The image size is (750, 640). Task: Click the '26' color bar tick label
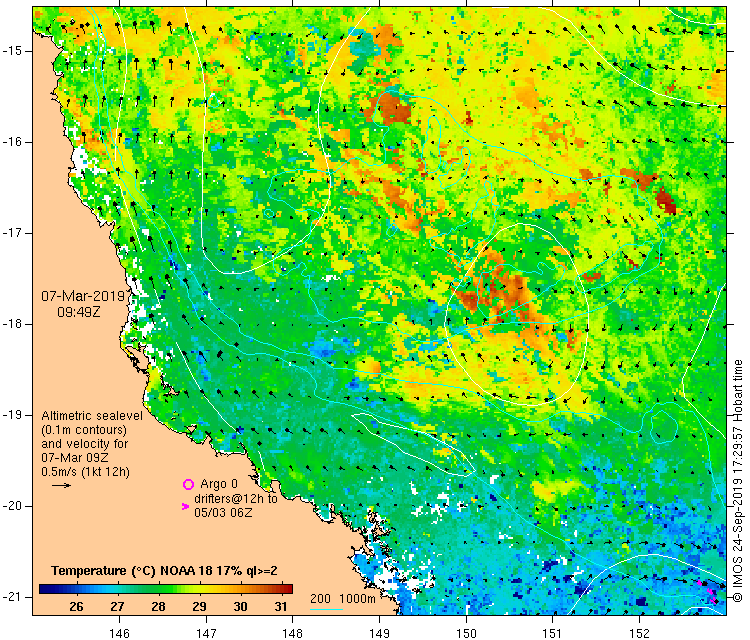tap(77, 607)
